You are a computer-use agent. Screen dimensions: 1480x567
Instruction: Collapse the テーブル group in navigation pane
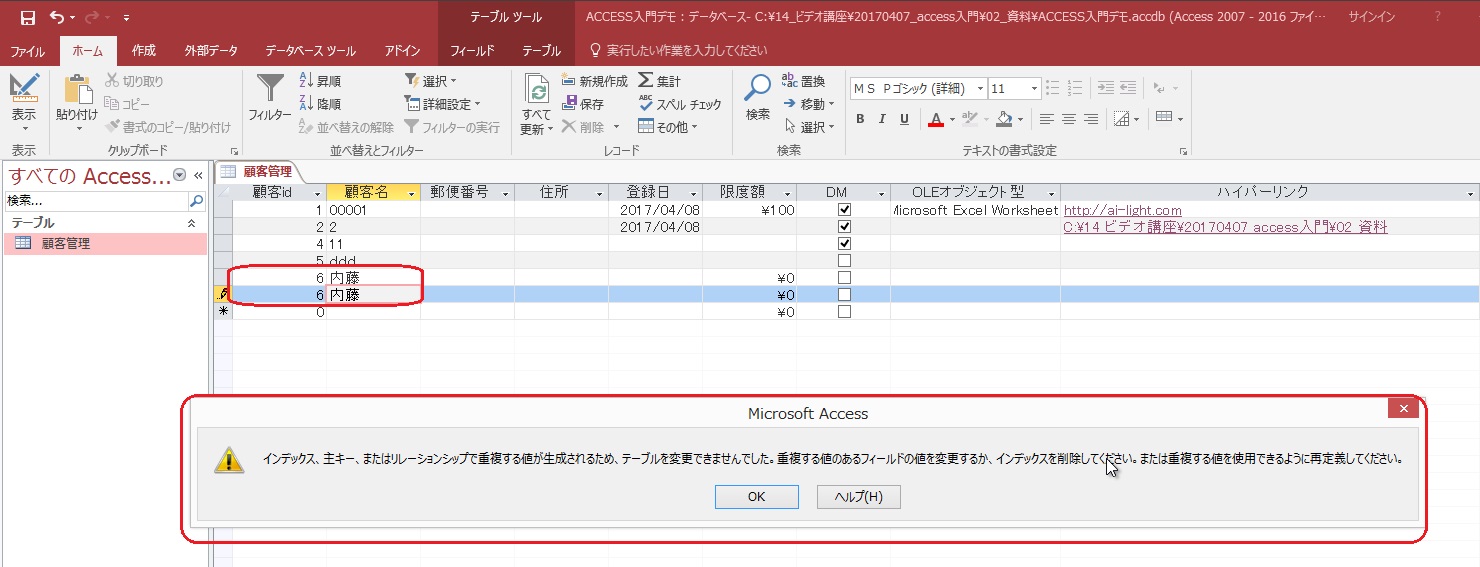coord(192,223)
